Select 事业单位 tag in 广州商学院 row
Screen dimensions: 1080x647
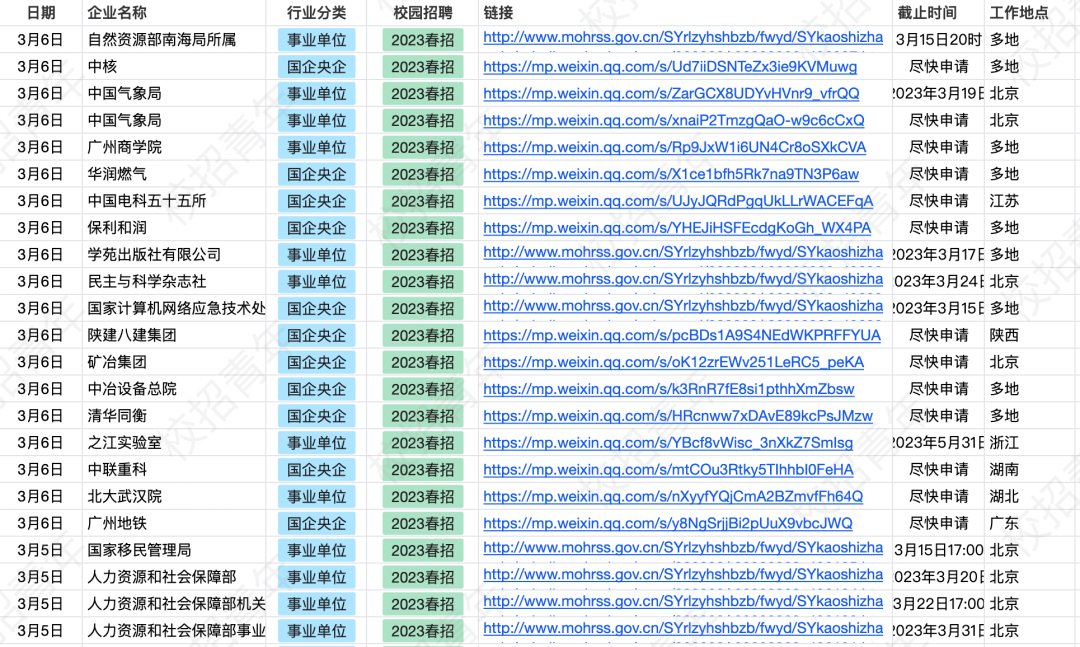pyautogui.click(x=317, y=147)
